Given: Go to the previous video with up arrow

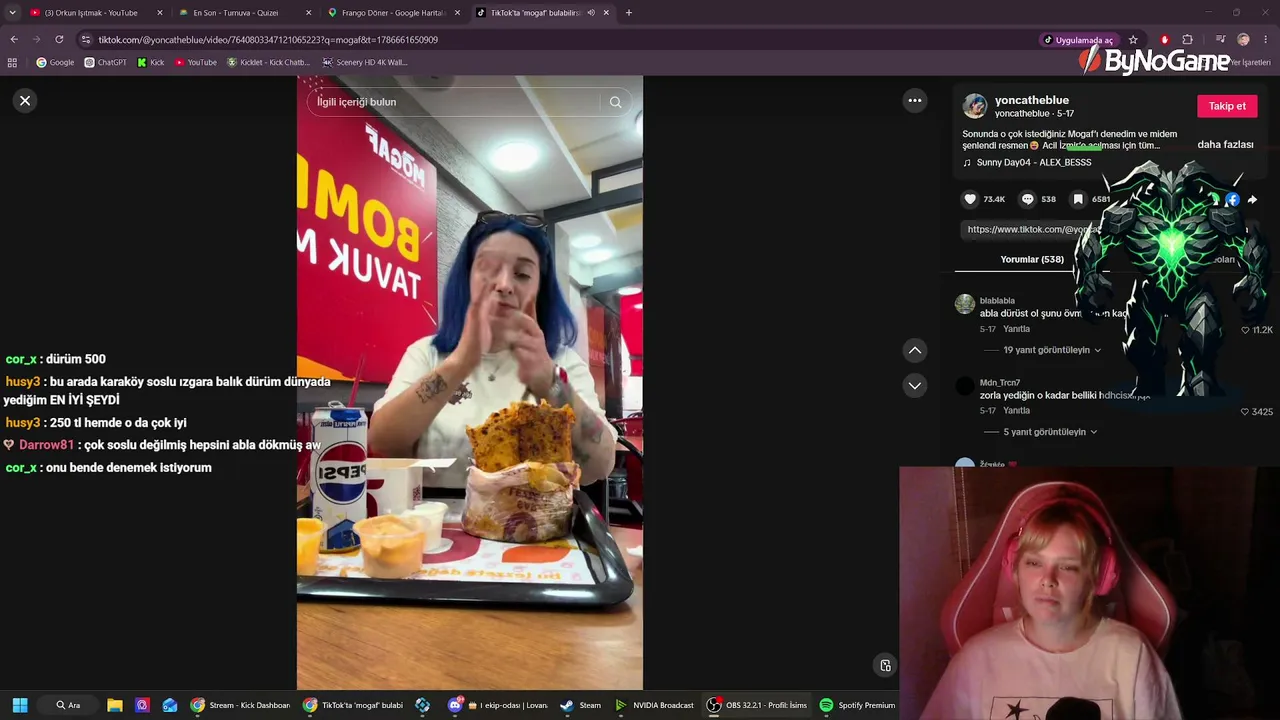Looking at the screenshot, I should pos(914,350).
